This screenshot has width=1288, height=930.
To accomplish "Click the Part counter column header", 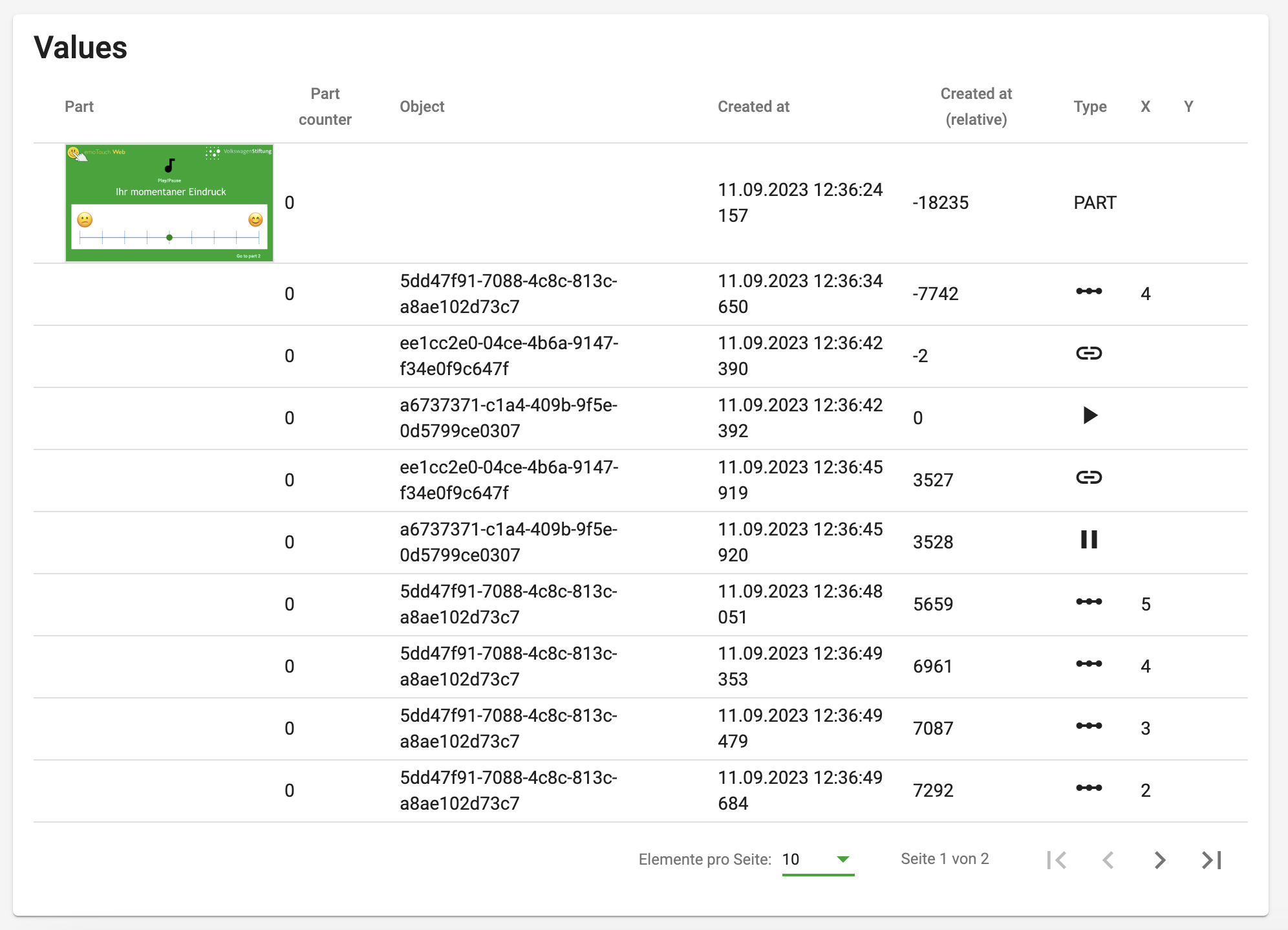I will 325,107.
